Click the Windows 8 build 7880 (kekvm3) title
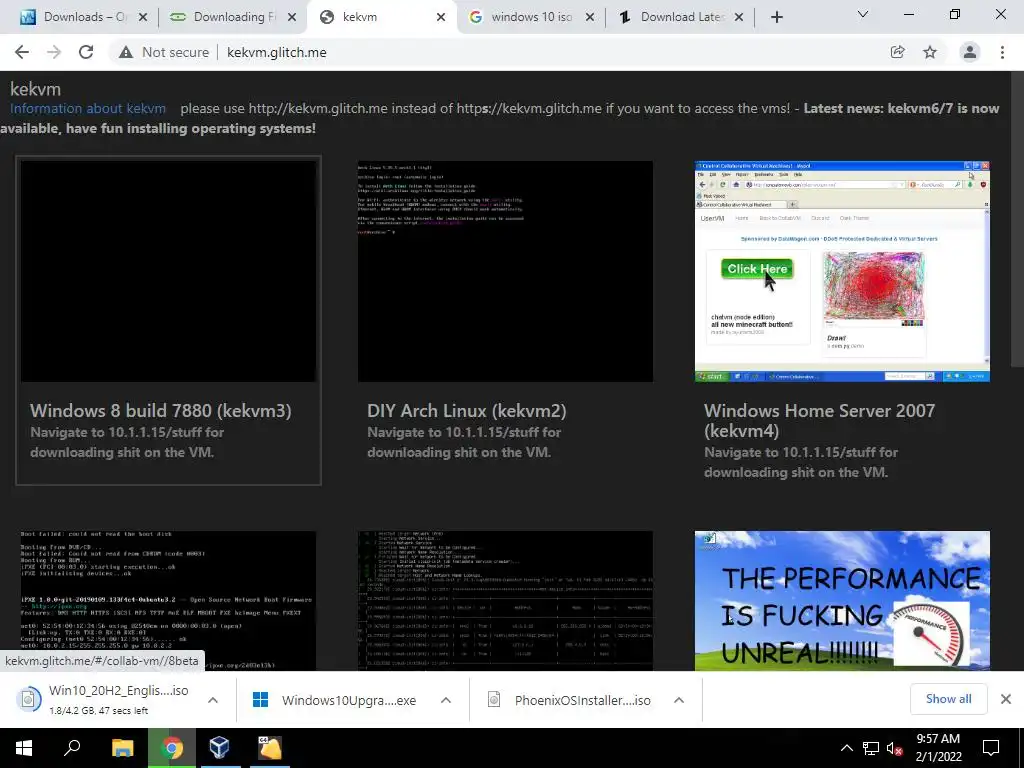Image resolution: width=1024 pixels, height=768 pixels. point(161,411)
